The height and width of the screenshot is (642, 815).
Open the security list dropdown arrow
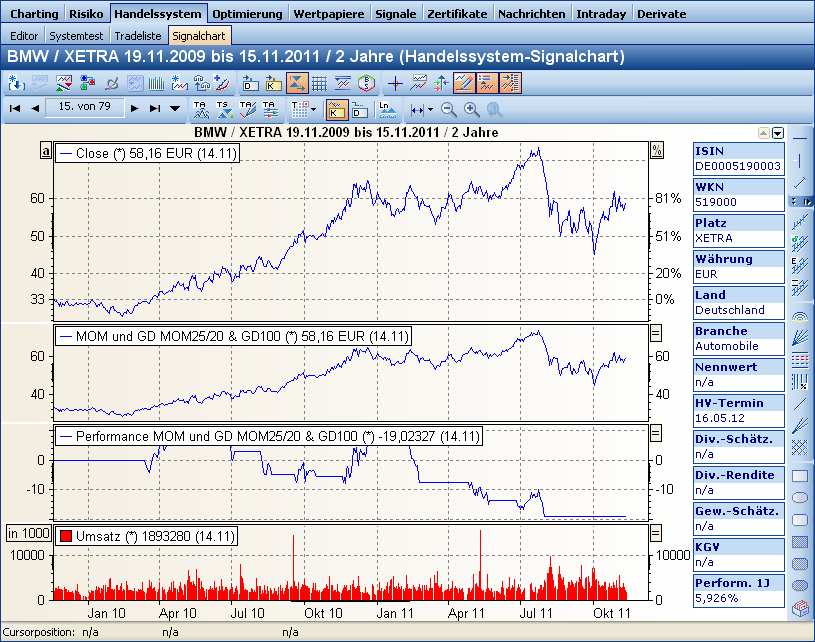[175, 108]
